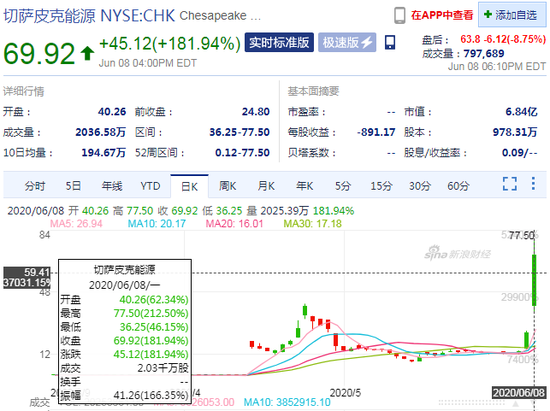
Task: Open the three-dot more options menu
Action: click(533, 184)
